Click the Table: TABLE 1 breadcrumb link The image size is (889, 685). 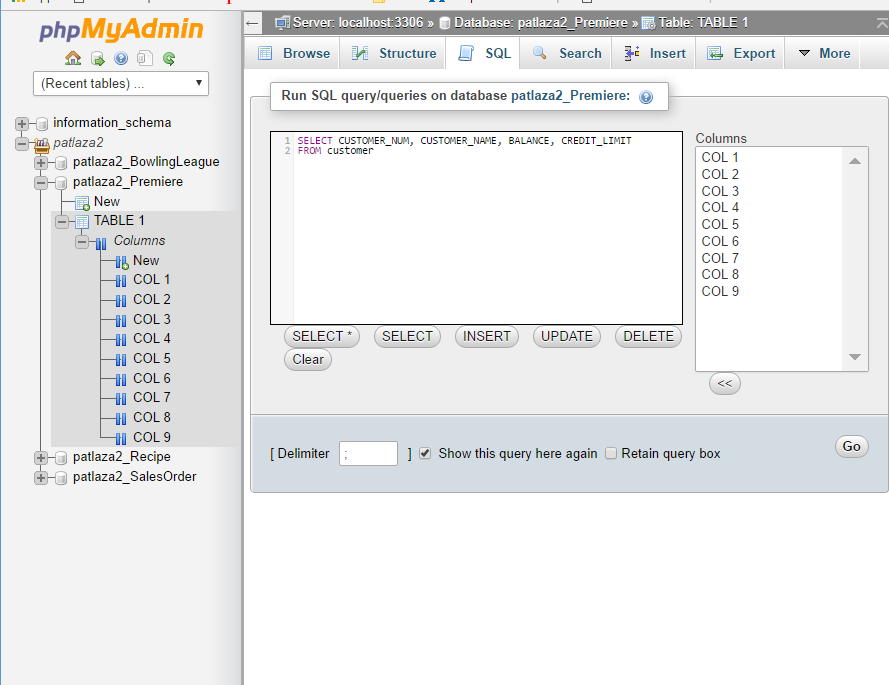click(702, 23)
